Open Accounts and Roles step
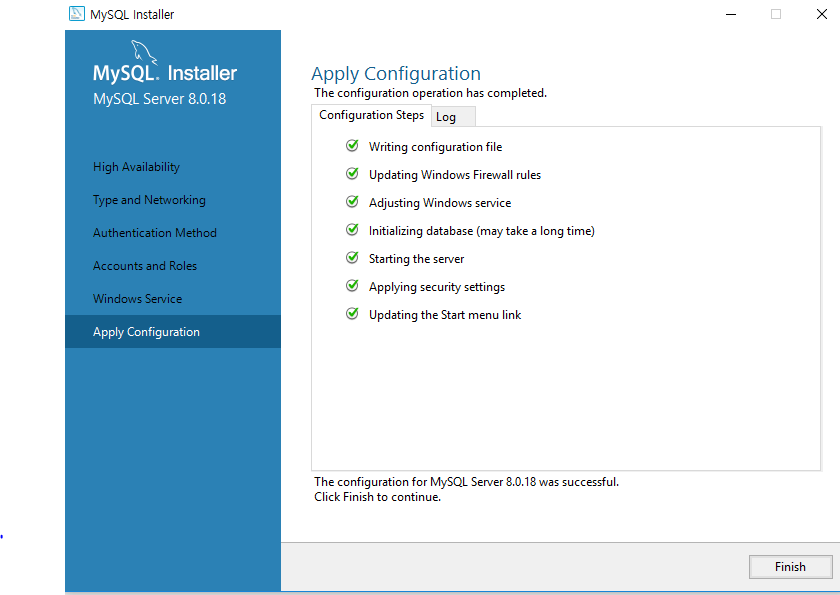This screenshot has height=595, width=840. click(x=145, y=266)
